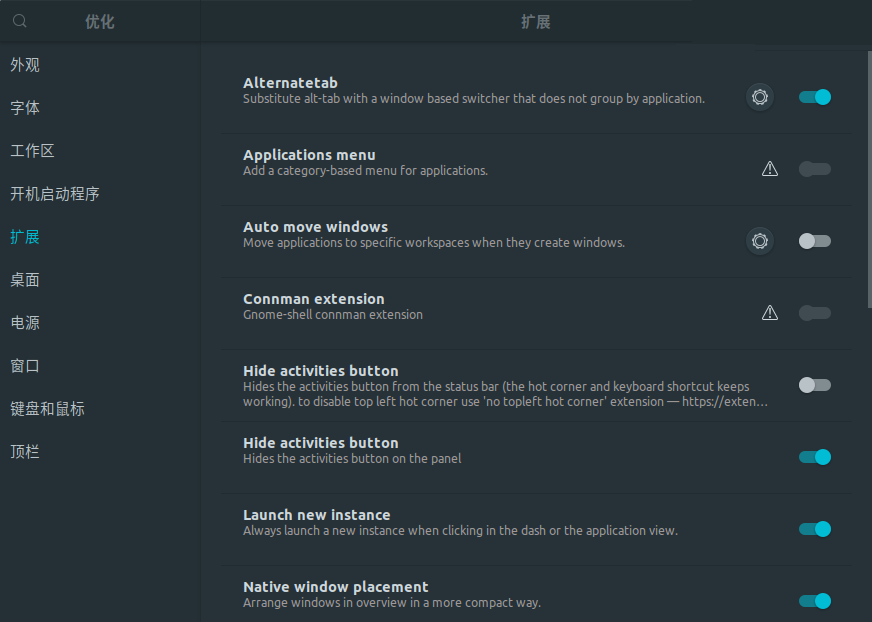Enable the first Hide activities button switch
Screen dimensions: 872x622
(x=815, y=385)
